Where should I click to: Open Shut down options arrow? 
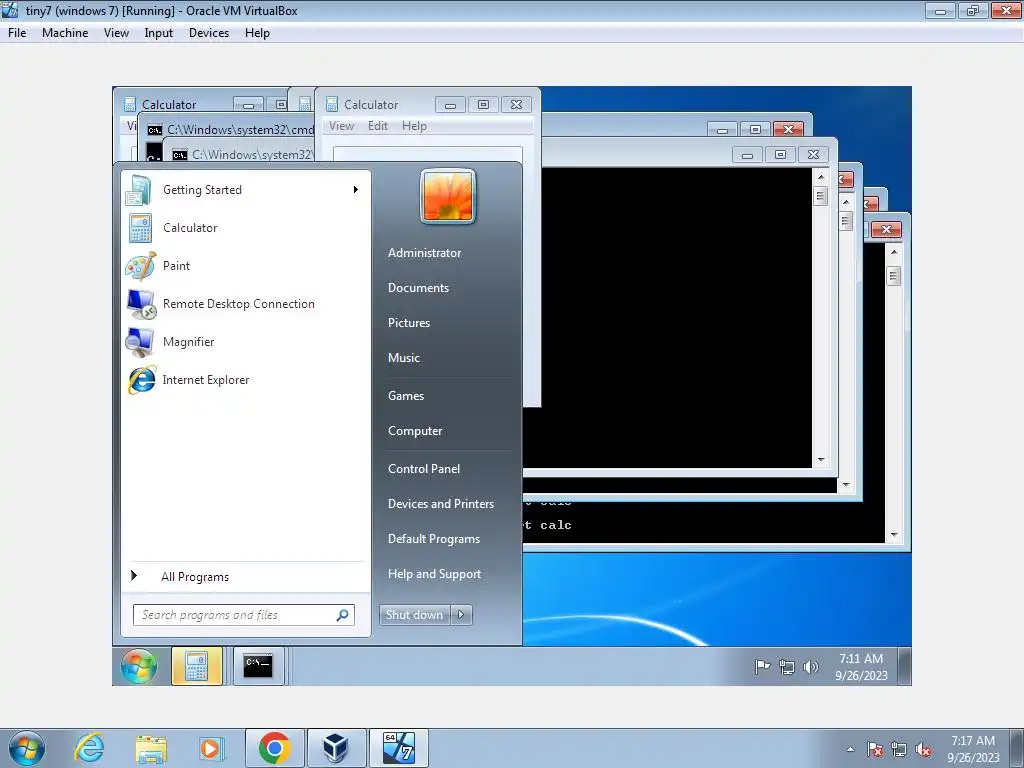[x=461, y=615]
